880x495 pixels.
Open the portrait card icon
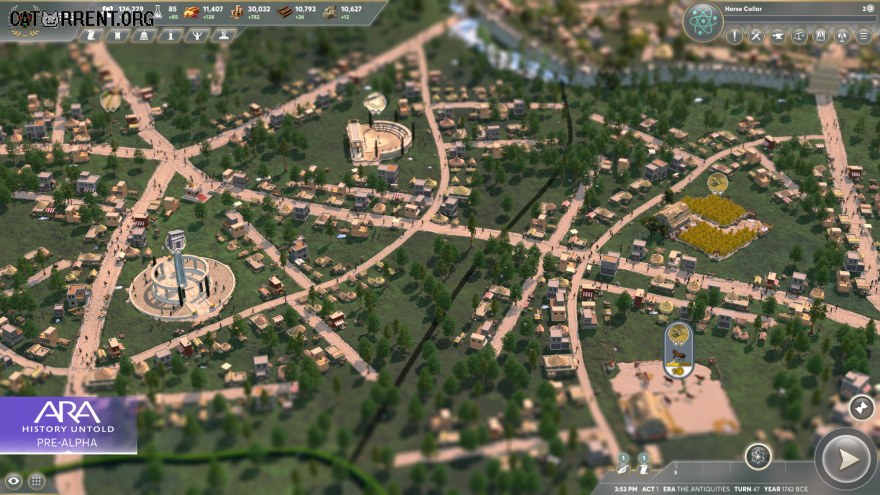click(820, 36)
